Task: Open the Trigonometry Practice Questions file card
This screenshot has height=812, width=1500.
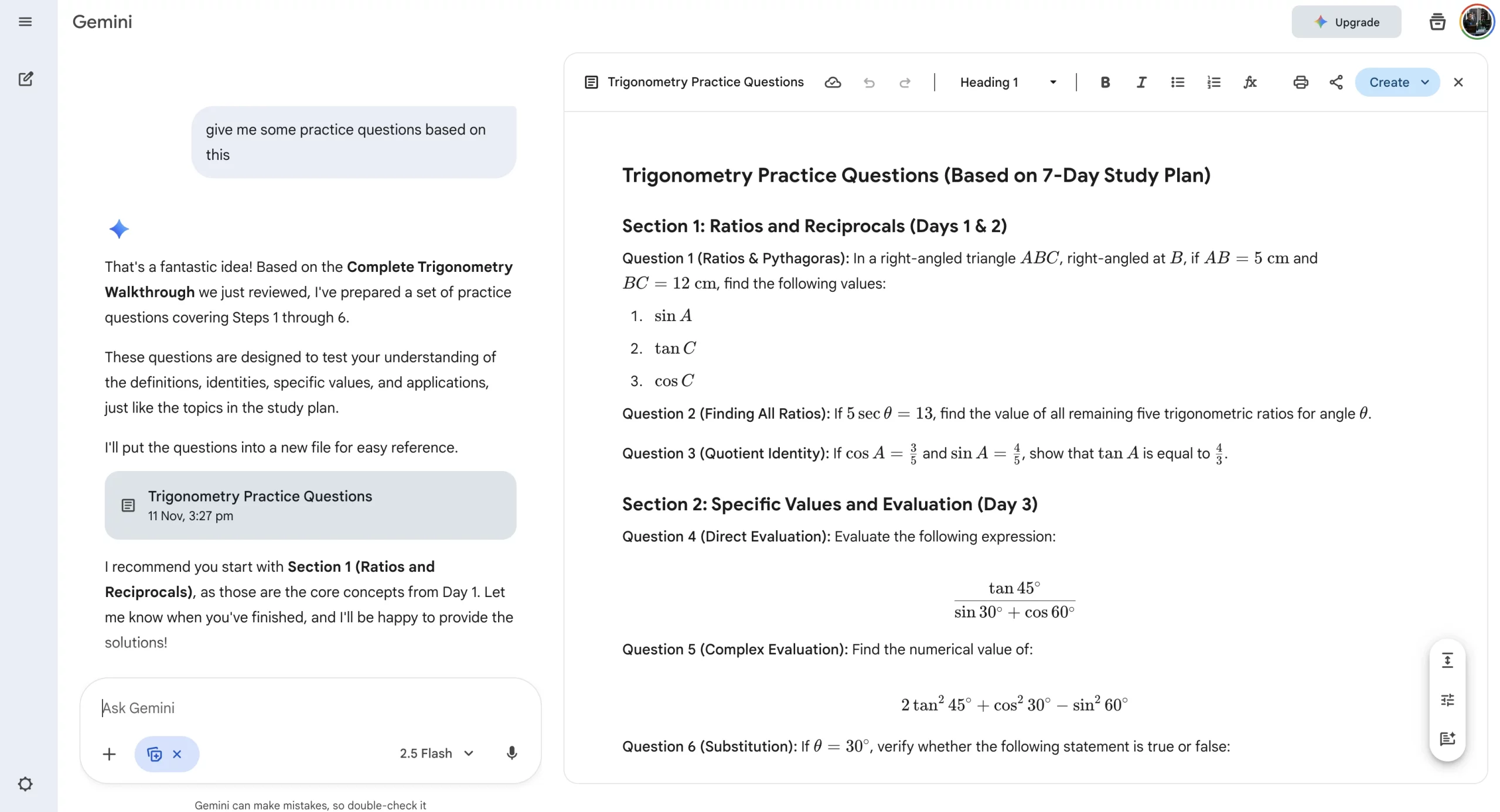Action: (x=310, y=505)
